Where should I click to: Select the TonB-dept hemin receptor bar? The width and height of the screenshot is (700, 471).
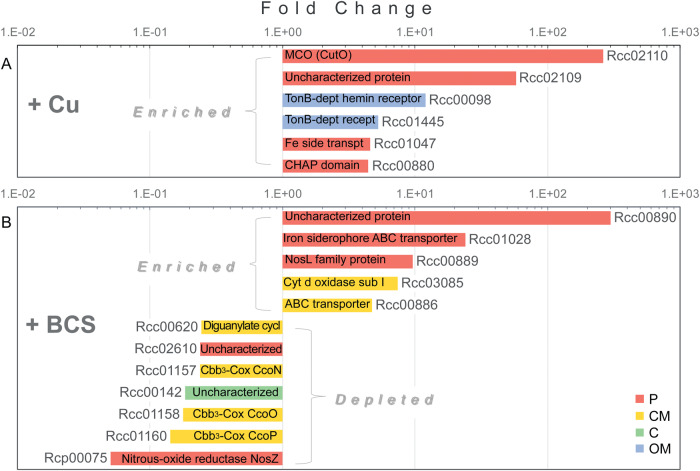coord(354,100)
